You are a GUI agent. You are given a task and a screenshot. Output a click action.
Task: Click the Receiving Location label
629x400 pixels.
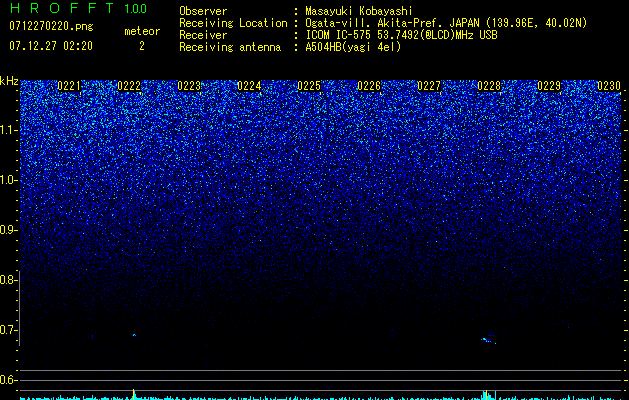tap(233, 23)
